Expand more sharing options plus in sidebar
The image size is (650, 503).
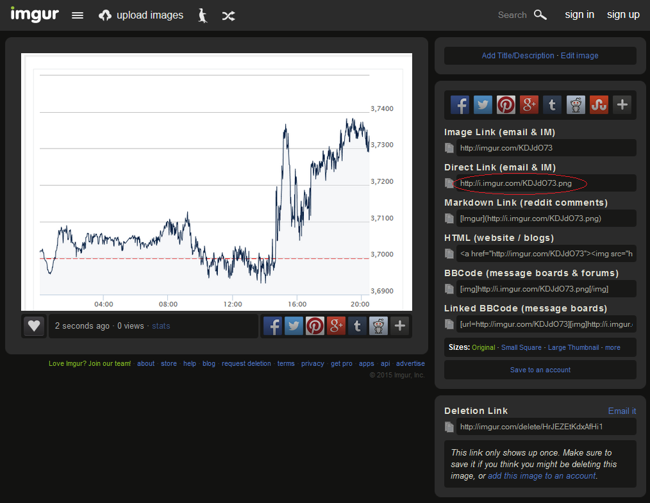(622, 104)
